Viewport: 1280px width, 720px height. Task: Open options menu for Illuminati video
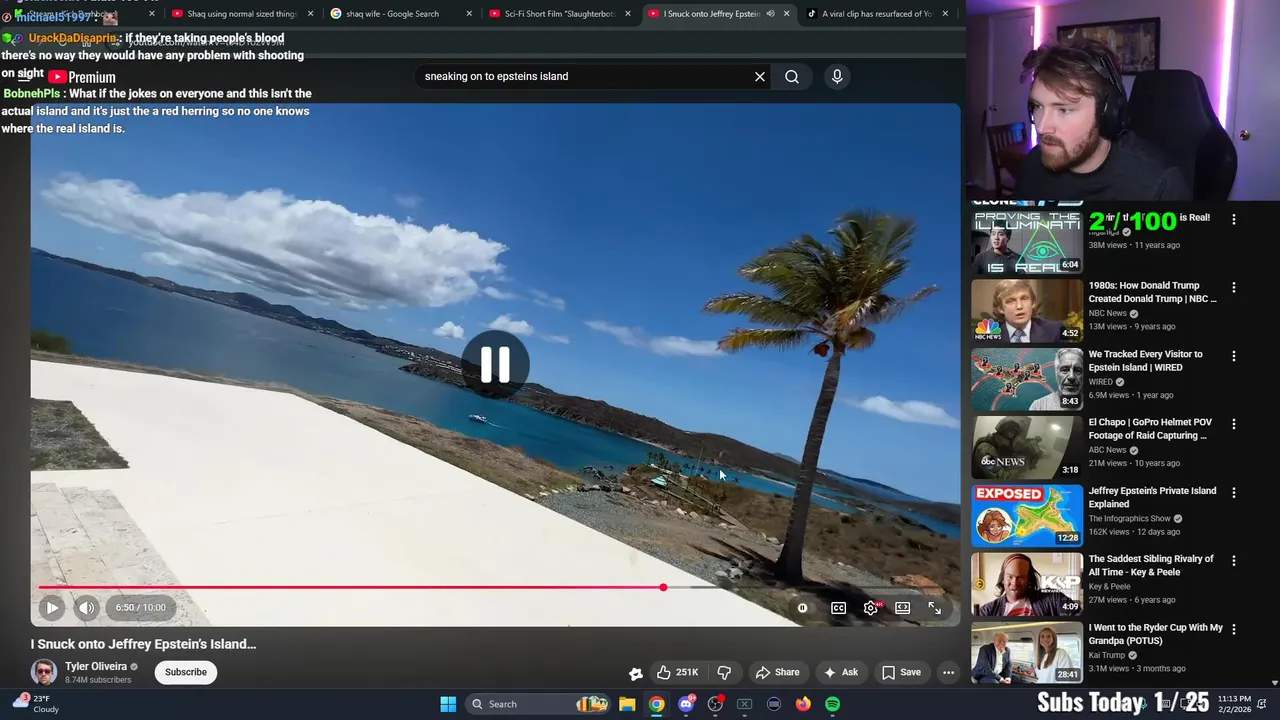pos(1233,219)
